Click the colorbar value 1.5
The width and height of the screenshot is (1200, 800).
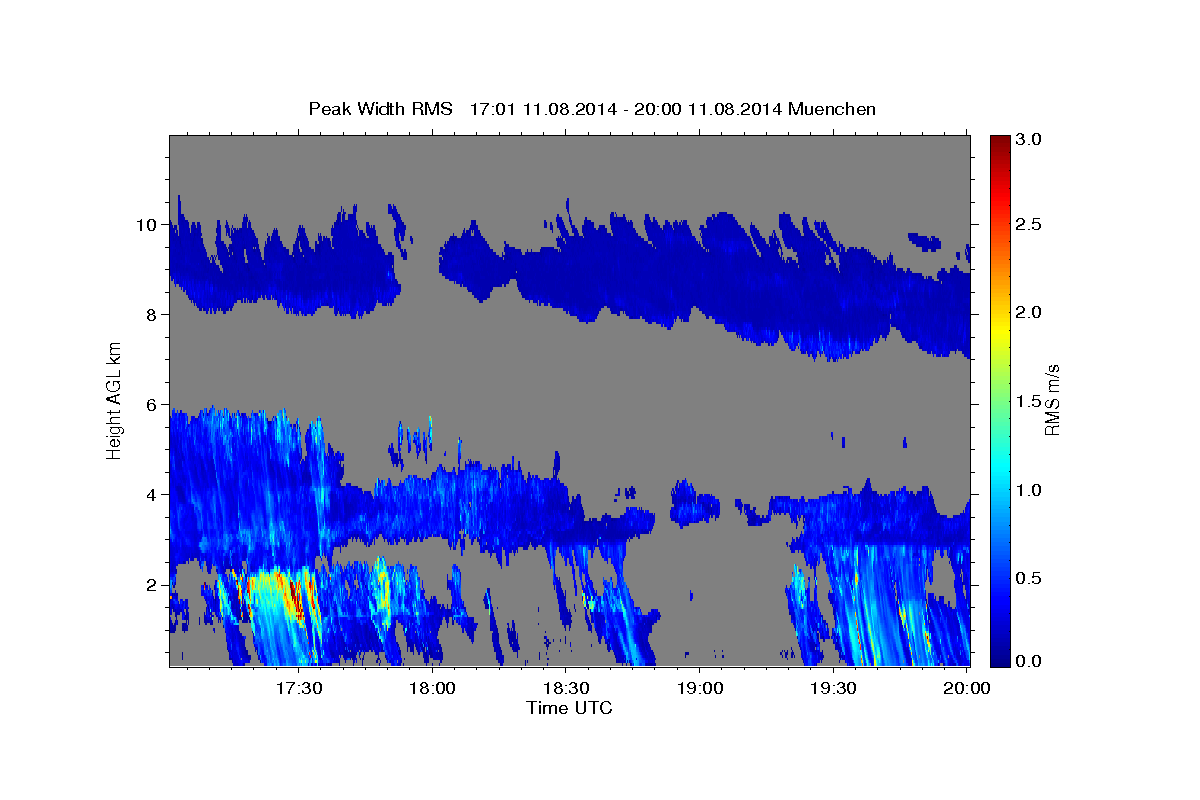point(1030,401)
